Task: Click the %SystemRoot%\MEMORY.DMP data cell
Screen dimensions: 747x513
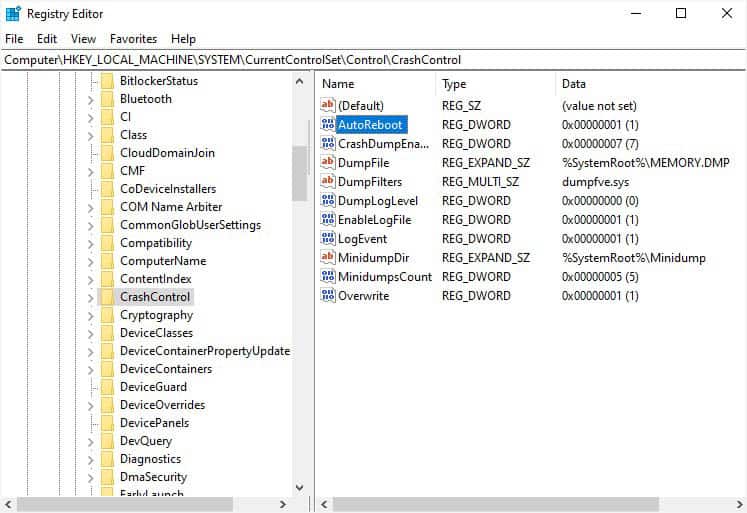Action: click(646, 163)
